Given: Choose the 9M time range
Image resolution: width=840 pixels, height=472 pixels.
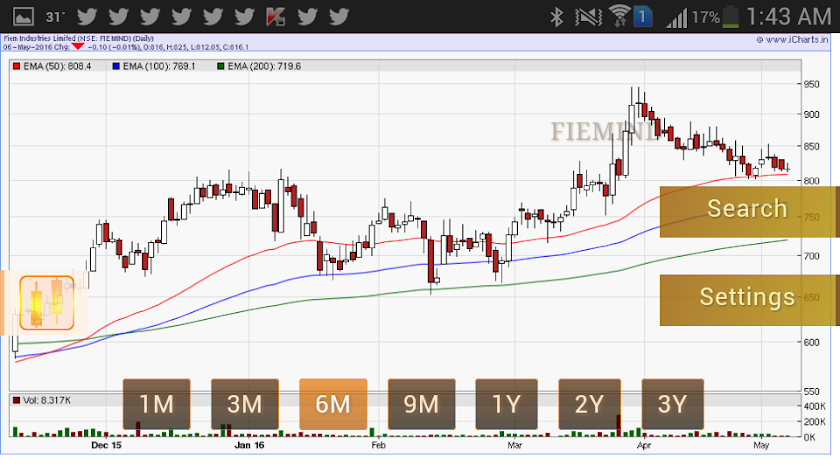Looking at the screenshot, I should 422,404.
